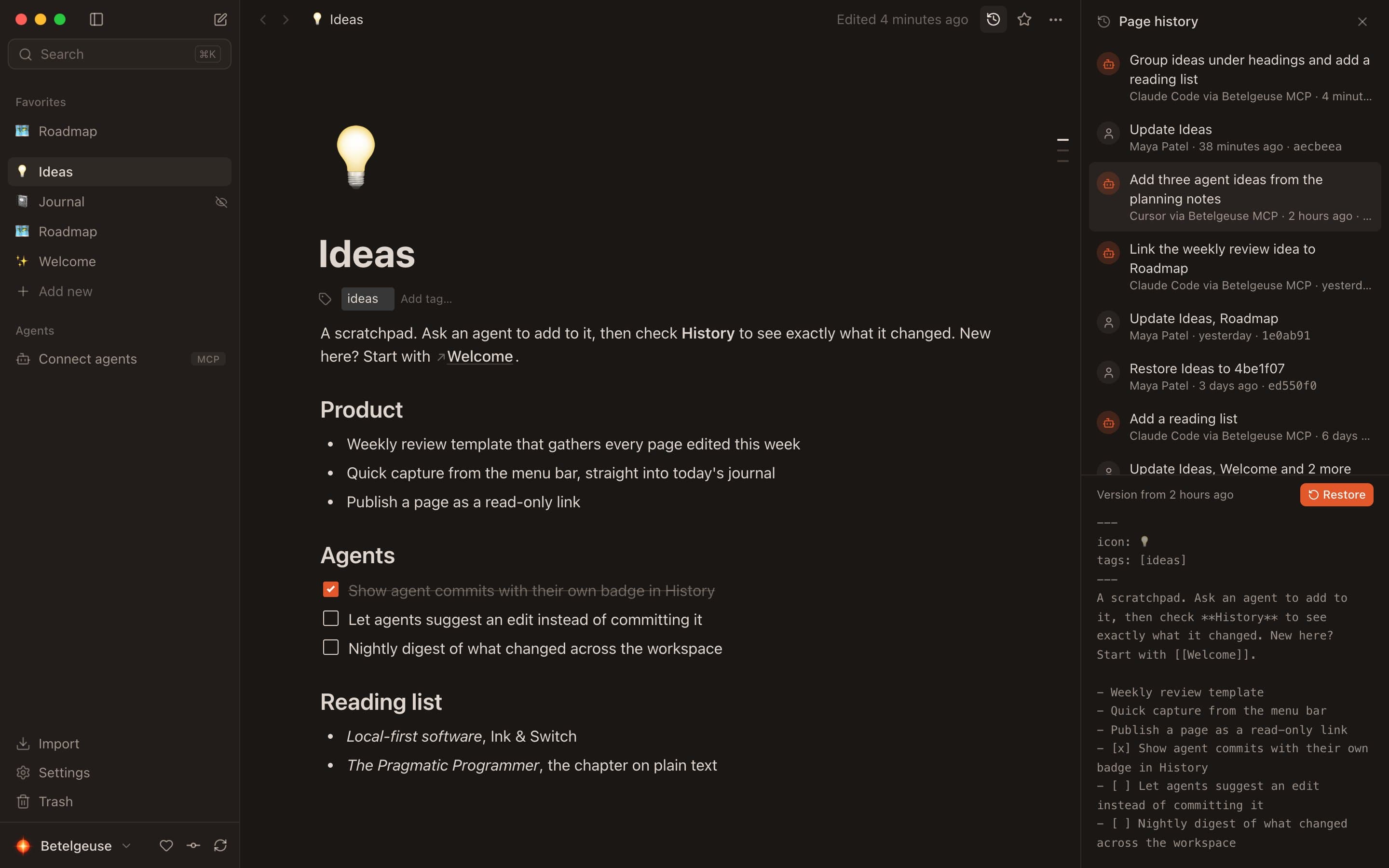This screenshot has height=868, width=1389.
Task: Open page history clock icon
Action: 993,19
